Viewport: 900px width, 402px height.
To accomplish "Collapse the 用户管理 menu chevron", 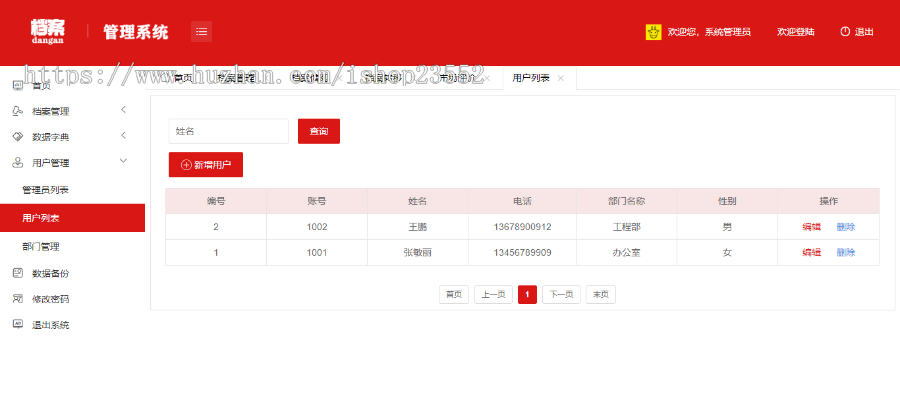I will pyautogui.click(x=123, y=162).
